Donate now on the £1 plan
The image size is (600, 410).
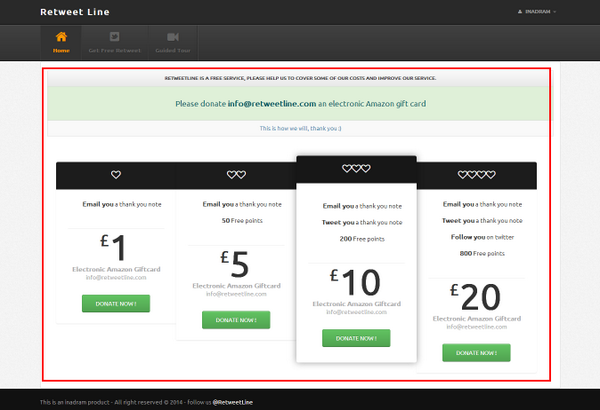(x=116, y=304)
